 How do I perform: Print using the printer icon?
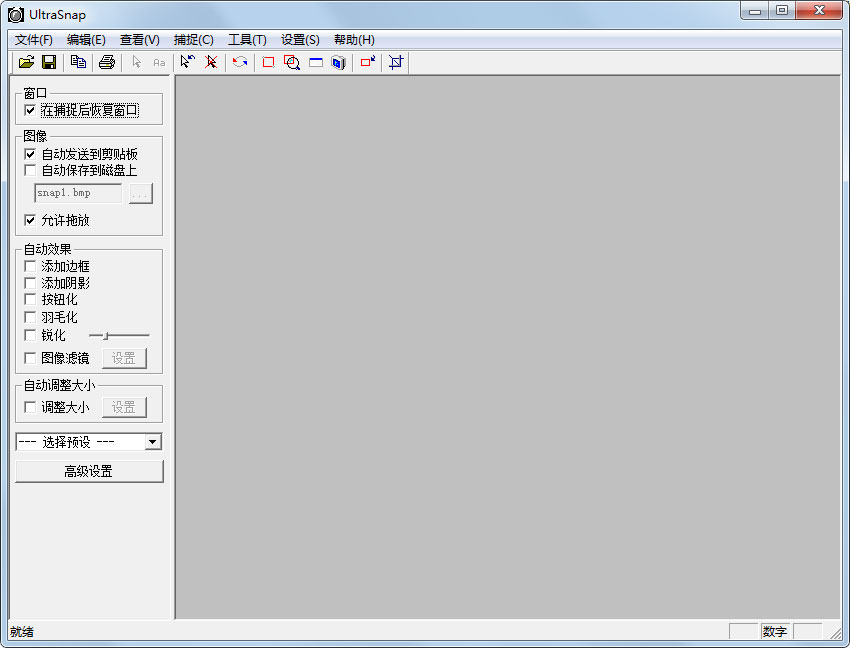pos(107,62)
